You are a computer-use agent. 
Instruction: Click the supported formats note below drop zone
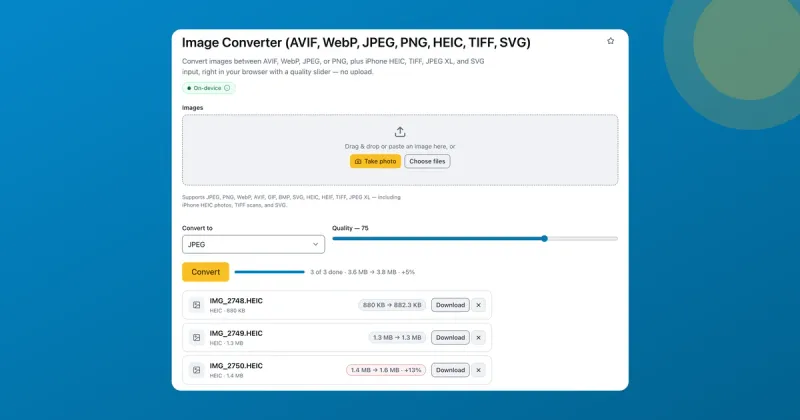(x=291, y=201)
